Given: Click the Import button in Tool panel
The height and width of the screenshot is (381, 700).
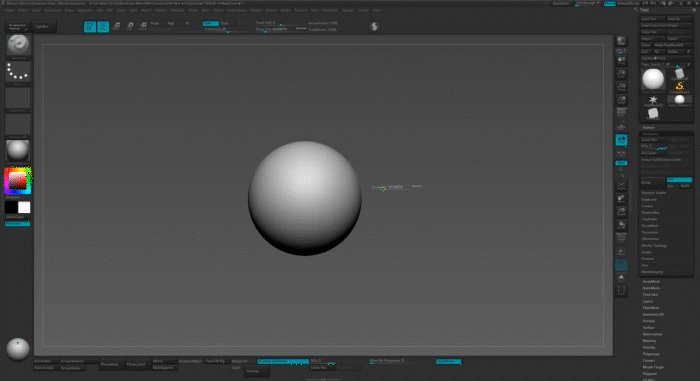Looking at the screenshot, I should (652, 38).
